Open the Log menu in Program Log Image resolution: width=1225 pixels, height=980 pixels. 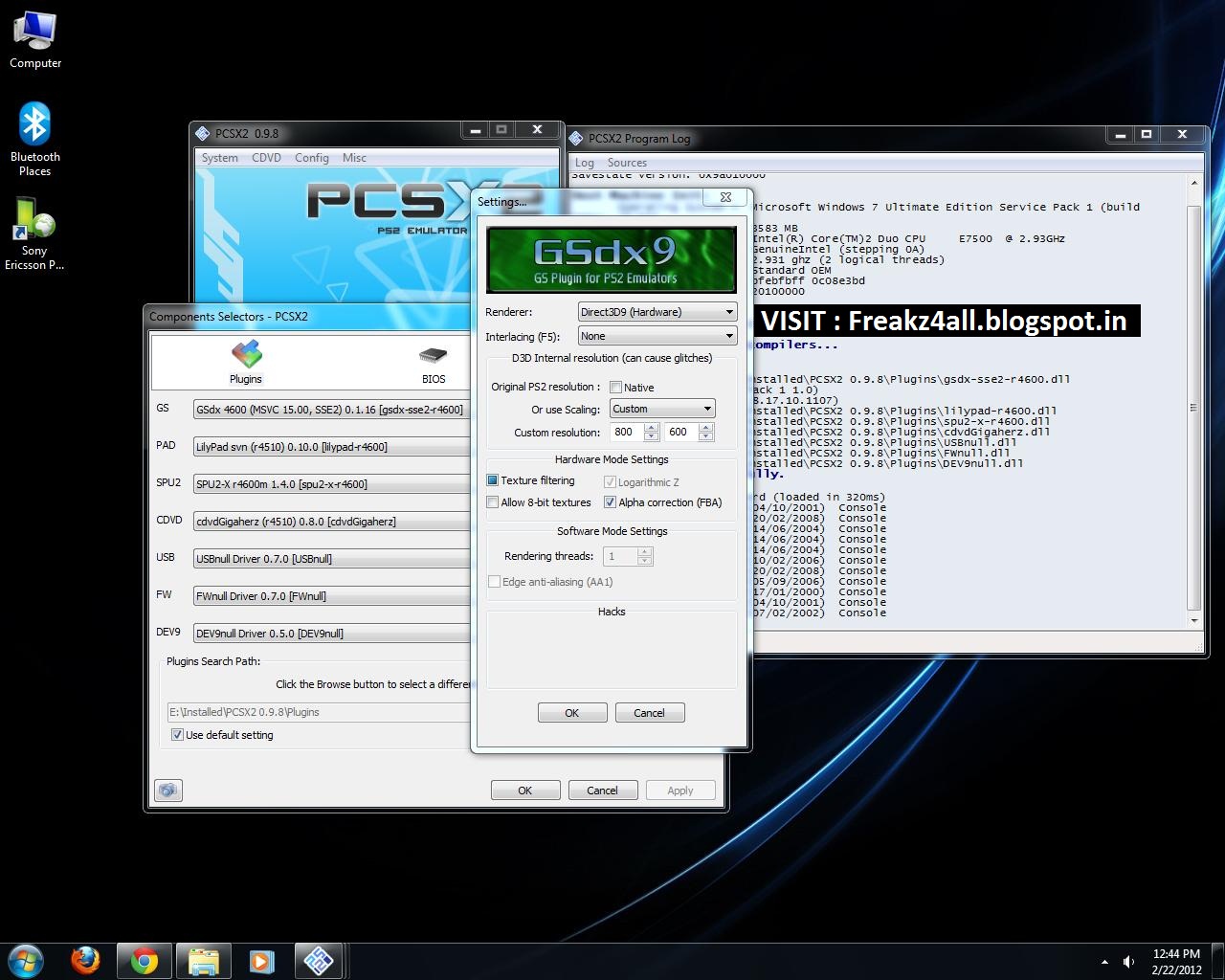(585, 163)
